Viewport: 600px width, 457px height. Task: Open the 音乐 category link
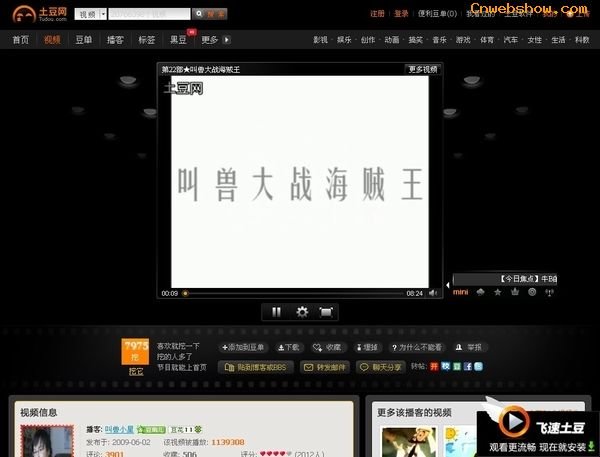click(439, 40)
